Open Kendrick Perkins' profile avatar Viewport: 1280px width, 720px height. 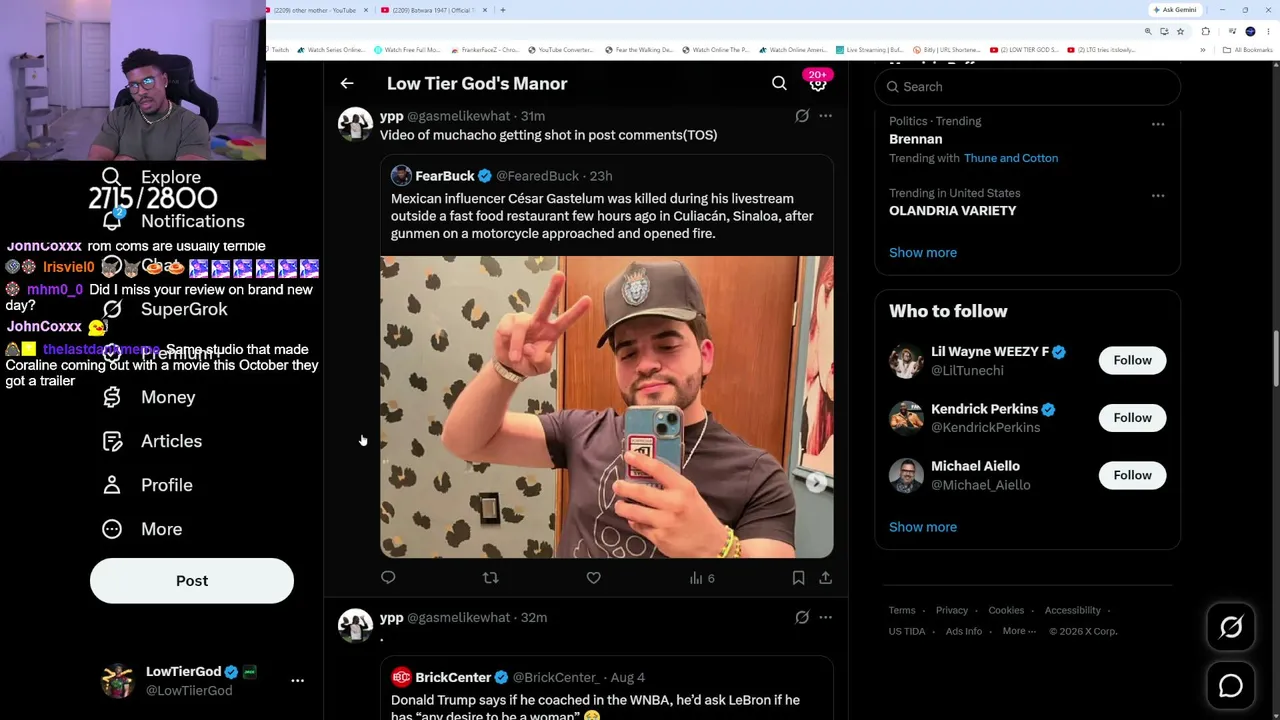[x=906, y=418]
